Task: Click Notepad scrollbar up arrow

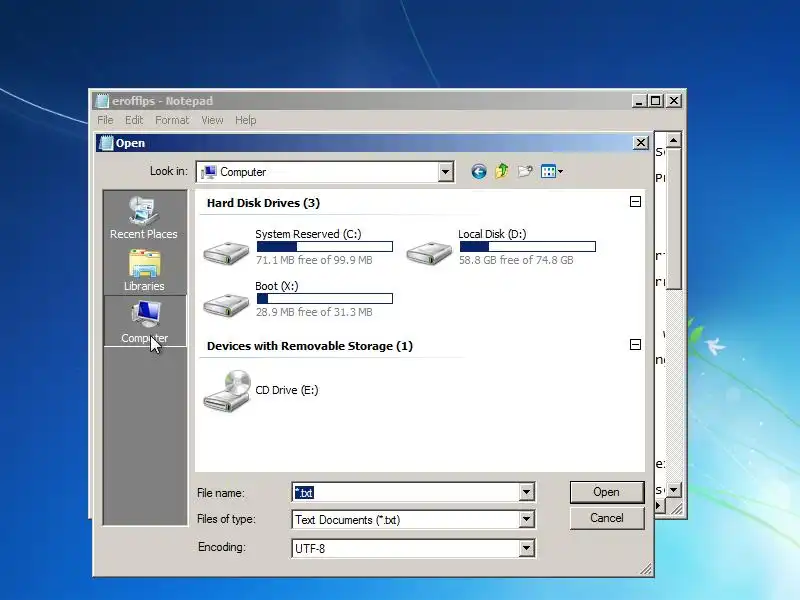Action: point(673,140)
